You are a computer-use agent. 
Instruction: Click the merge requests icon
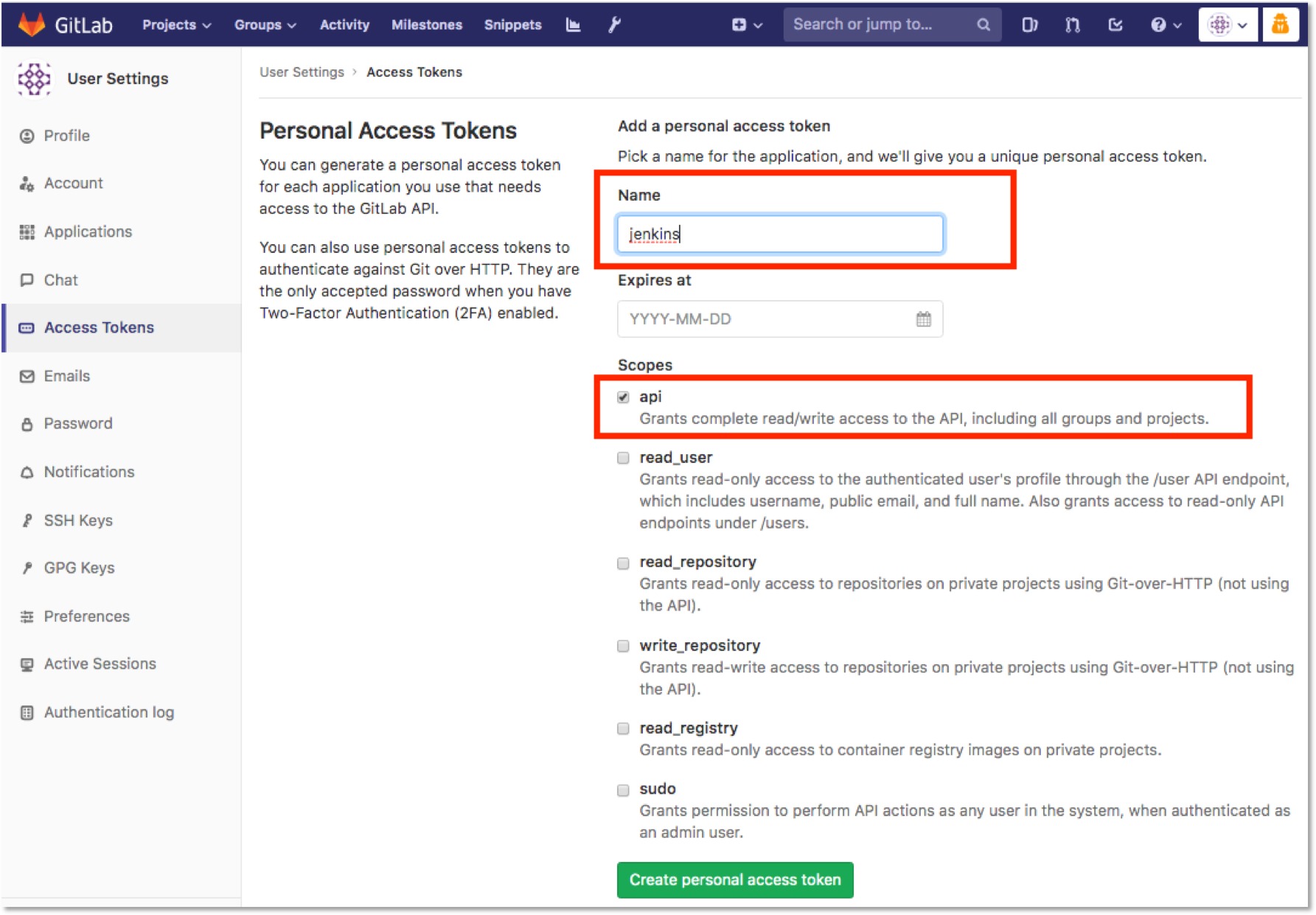1072,24
